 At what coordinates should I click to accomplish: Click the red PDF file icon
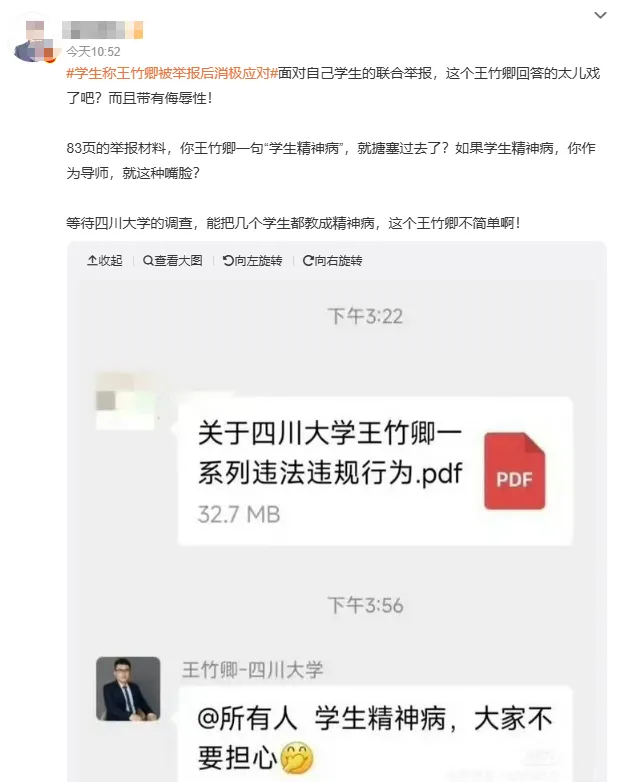(x=514, y=470)
